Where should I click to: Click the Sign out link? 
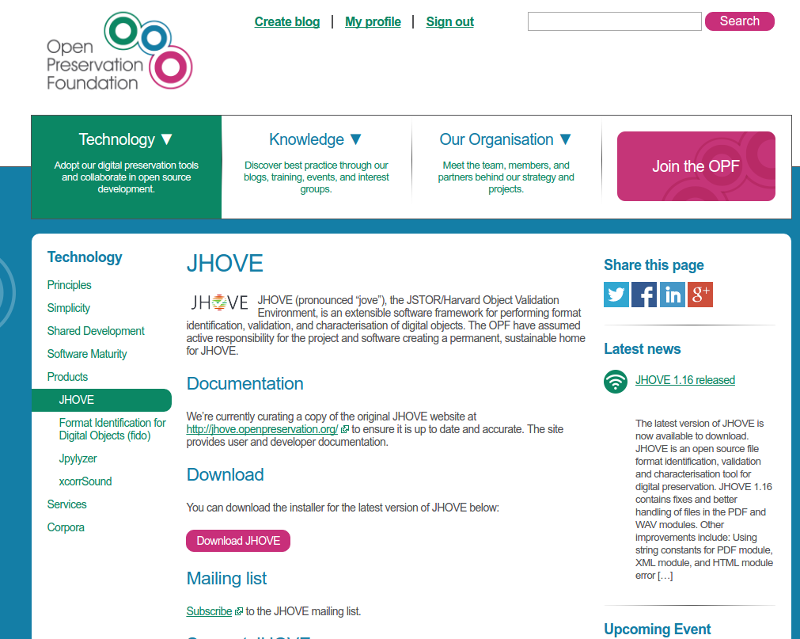coord(450,22)
